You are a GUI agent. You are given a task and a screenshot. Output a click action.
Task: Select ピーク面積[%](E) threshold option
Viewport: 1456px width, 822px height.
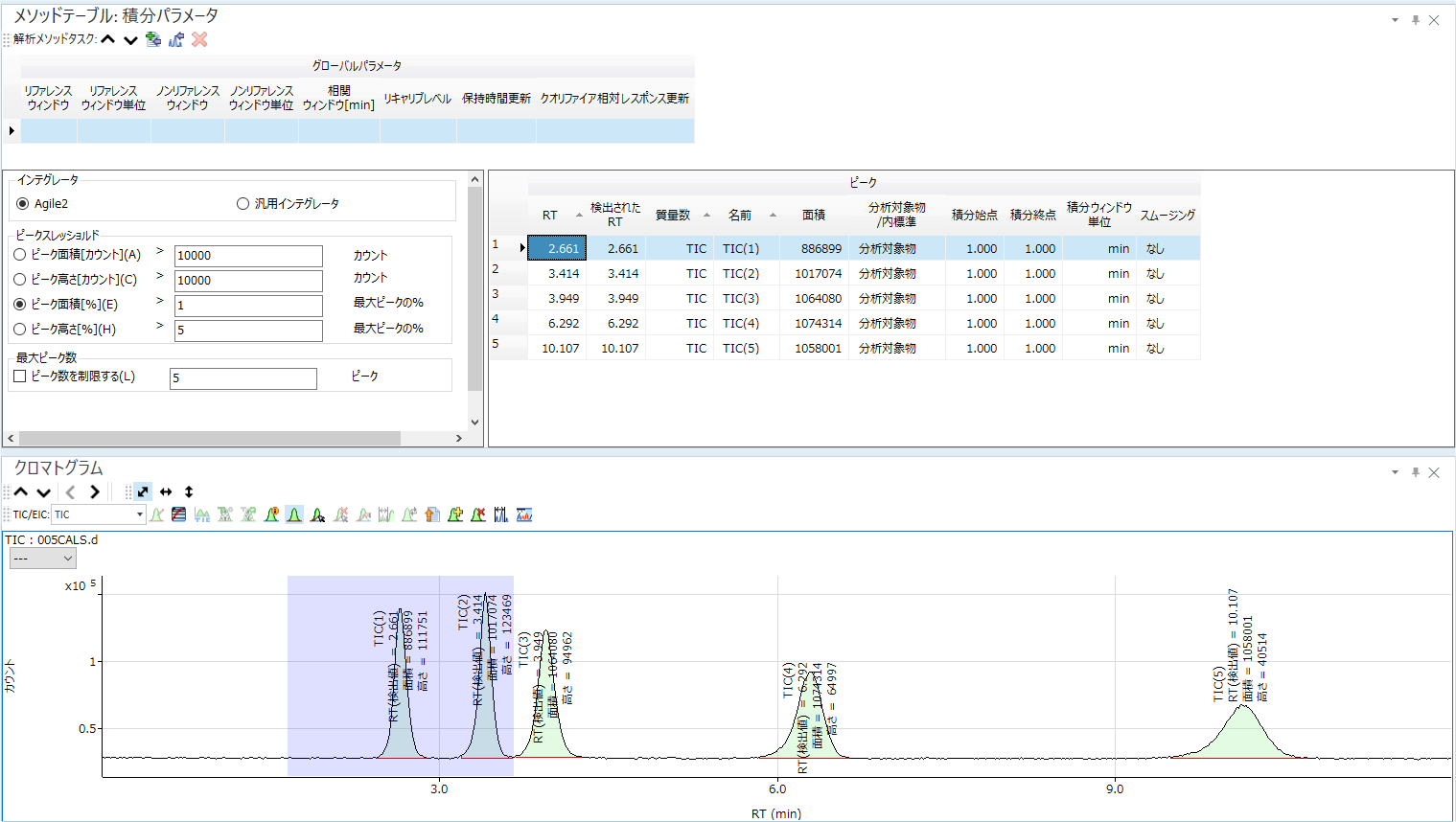[x=19, y=304]
